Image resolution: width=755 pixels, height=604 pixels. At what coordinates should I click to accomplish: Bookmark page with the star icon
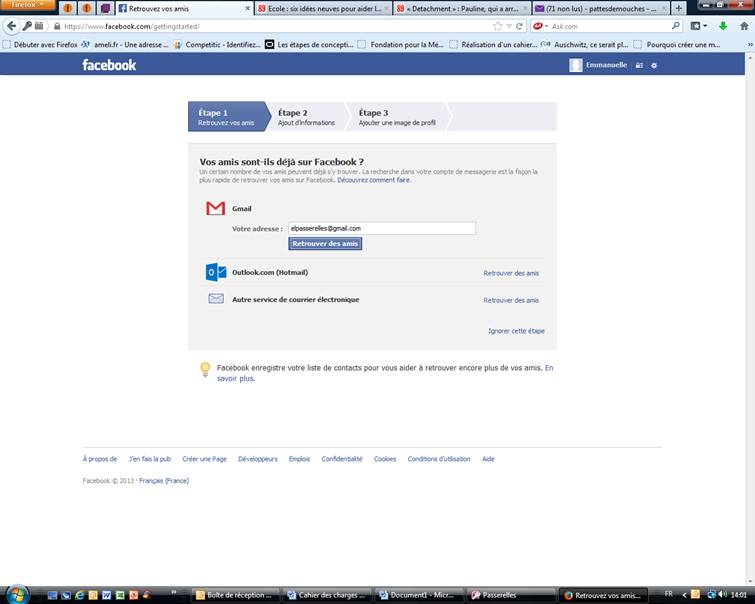click(498, 26)
